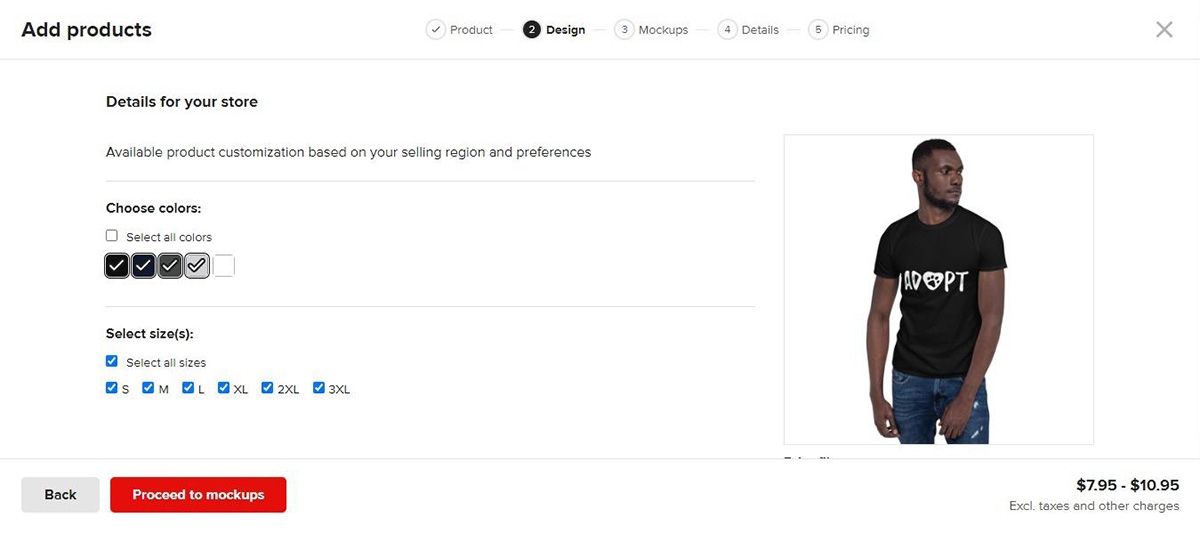The height and width of the screenshot is (534, 1200).
Task: Uncheck the XL size checkbox
Action: tap(224, 388)
